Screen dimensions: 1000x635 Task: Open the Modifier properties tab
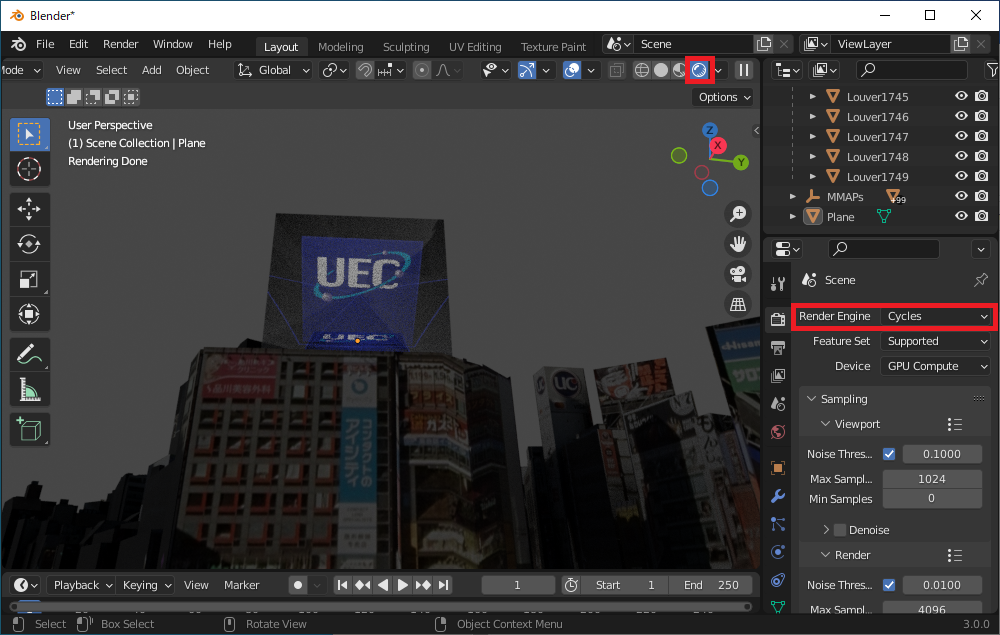coord(777,495)
